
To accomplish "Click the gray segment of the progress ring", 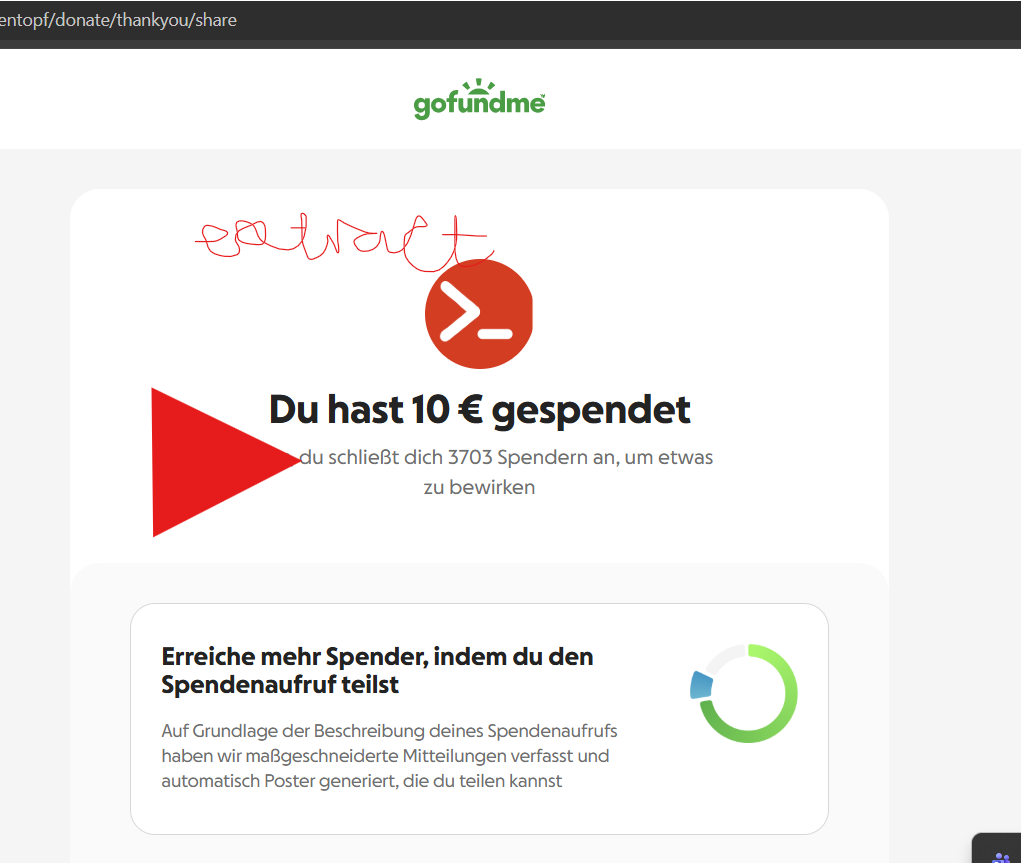I will 722,655.
